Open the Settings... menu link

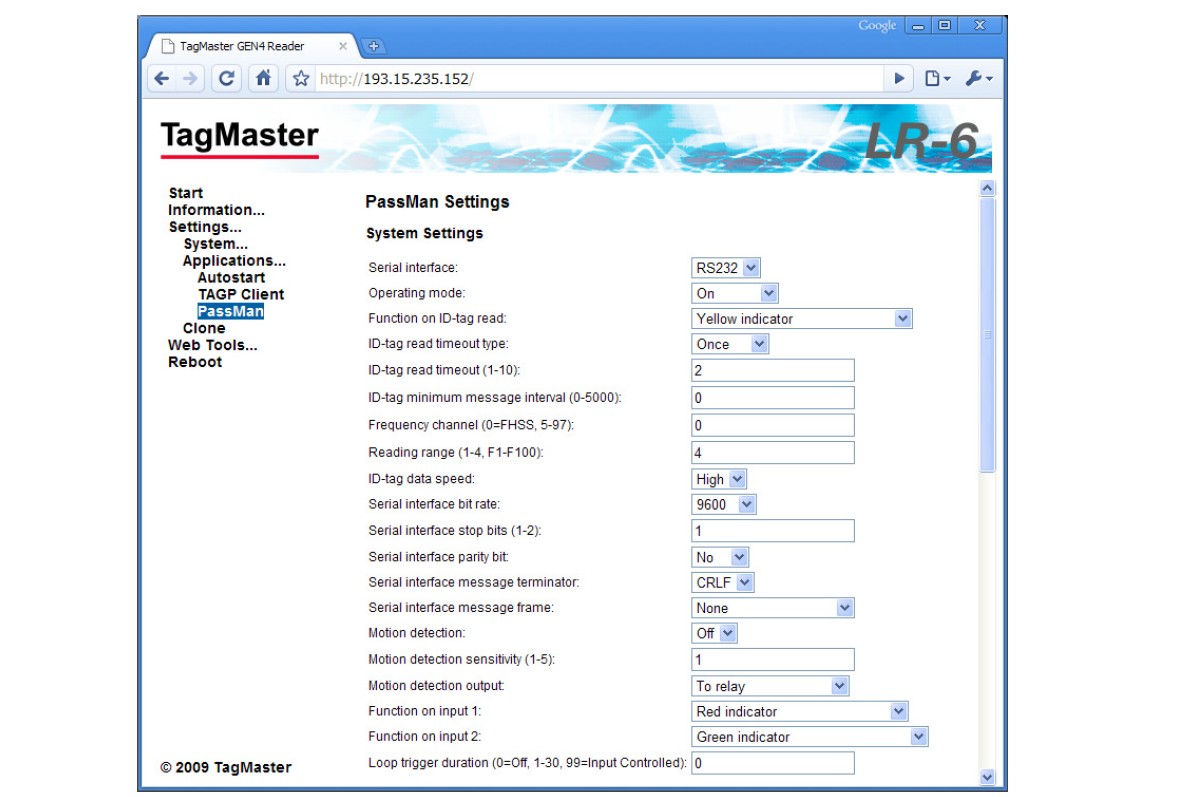click(205, 227)
